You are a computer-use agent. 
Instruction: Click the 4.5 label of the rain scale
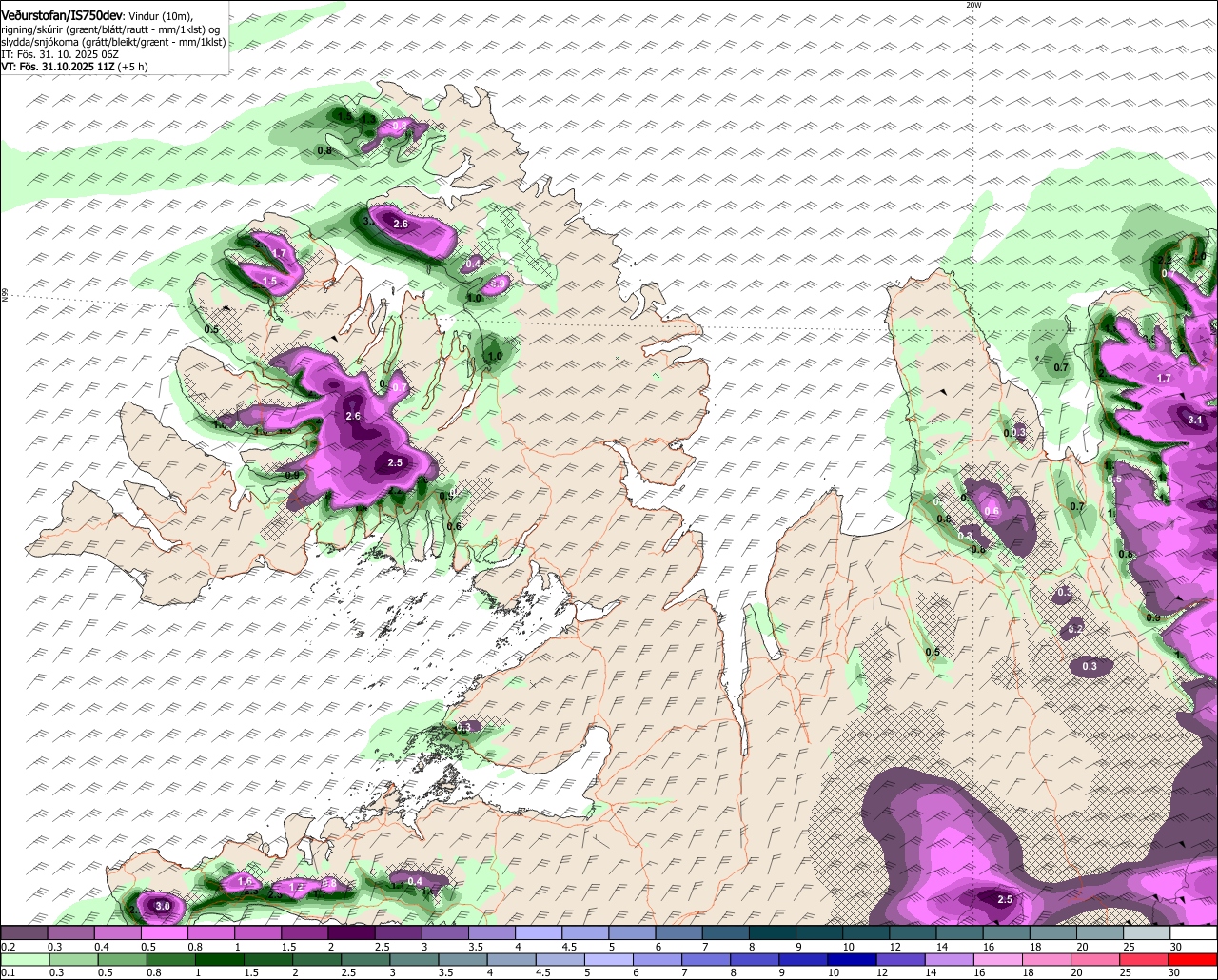click(542, 972)
